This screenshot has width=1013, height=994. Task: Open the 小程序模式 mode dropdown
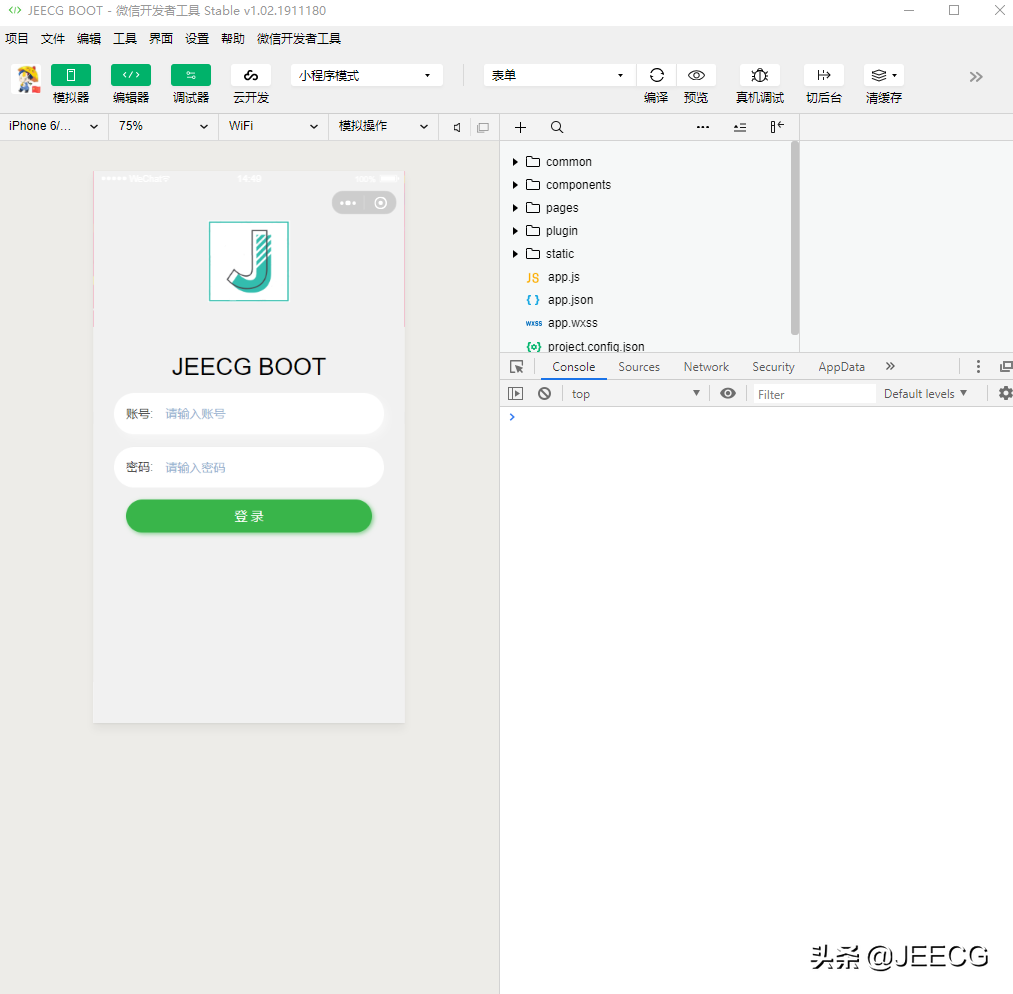(366, 76)
